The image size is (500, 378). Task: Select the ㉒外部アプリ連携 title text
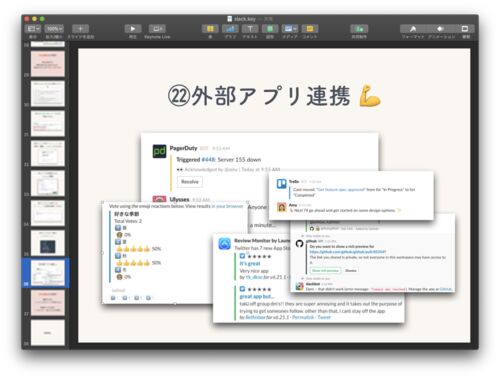pos(259,96)
